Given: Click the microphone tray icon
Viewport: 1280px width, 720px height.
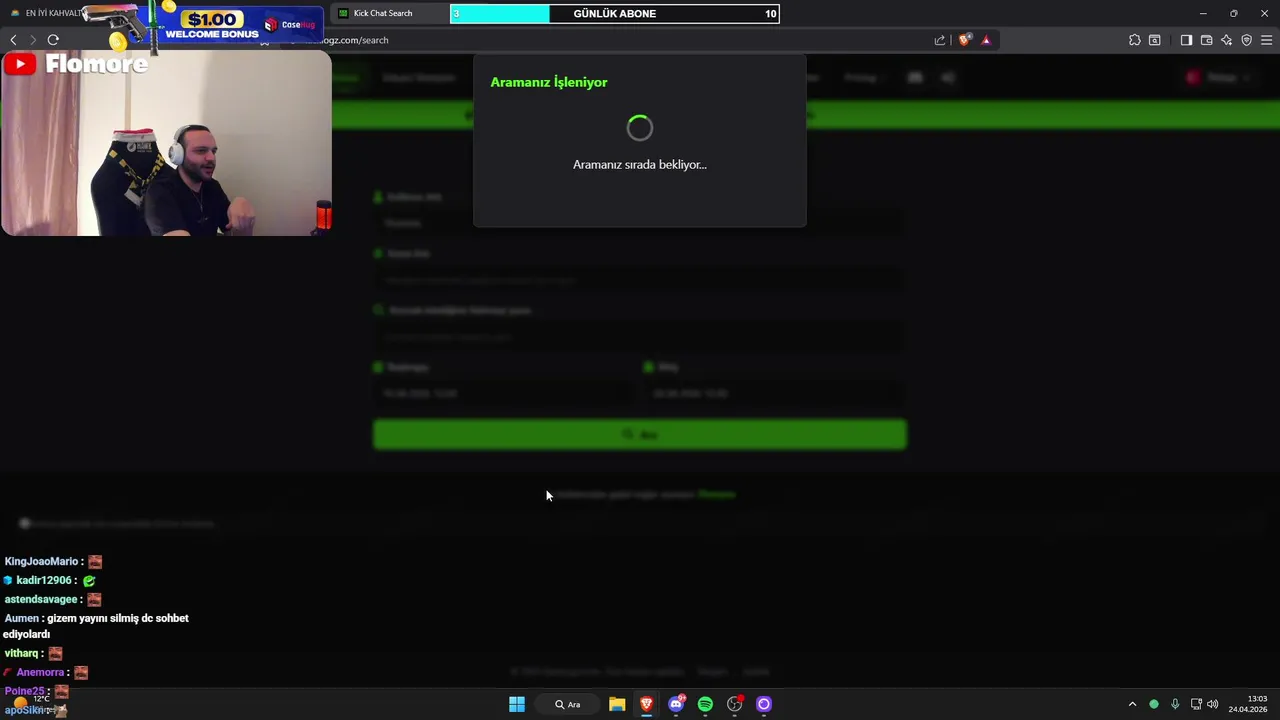Looking at the screenshot, I should 1175,704.
